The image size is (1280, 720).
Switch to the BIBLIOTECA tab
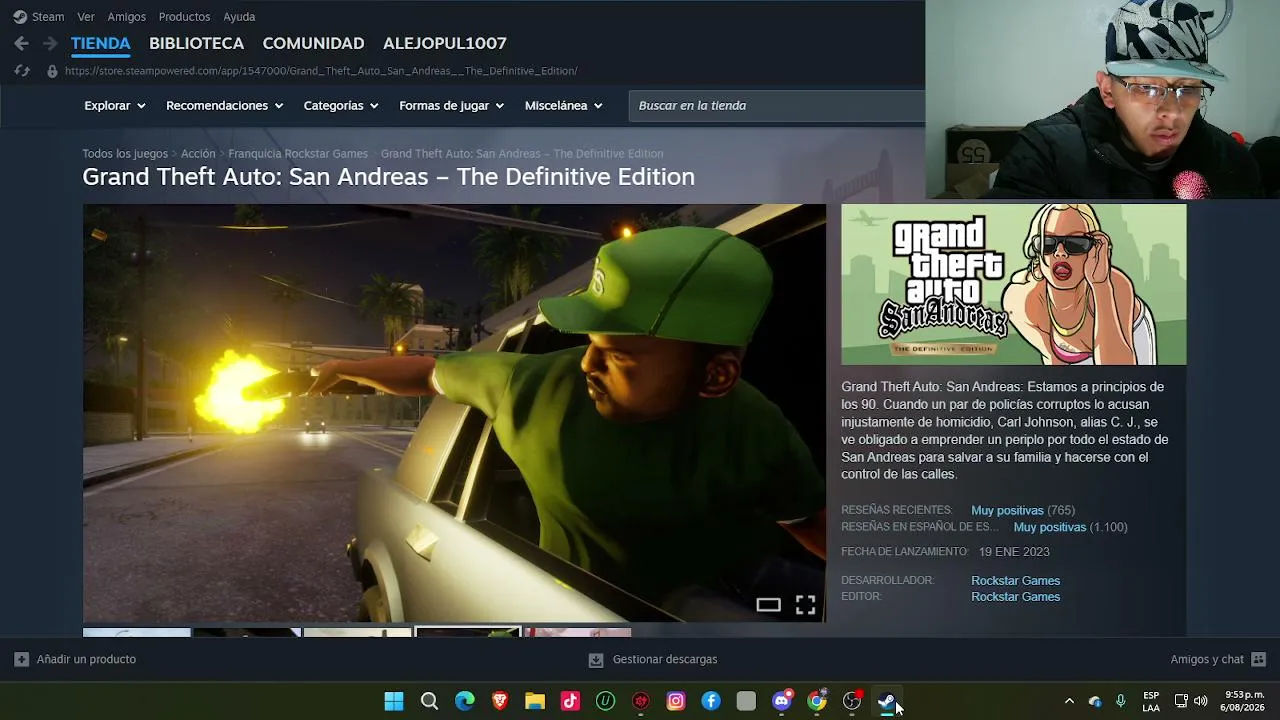coord(196,44)
